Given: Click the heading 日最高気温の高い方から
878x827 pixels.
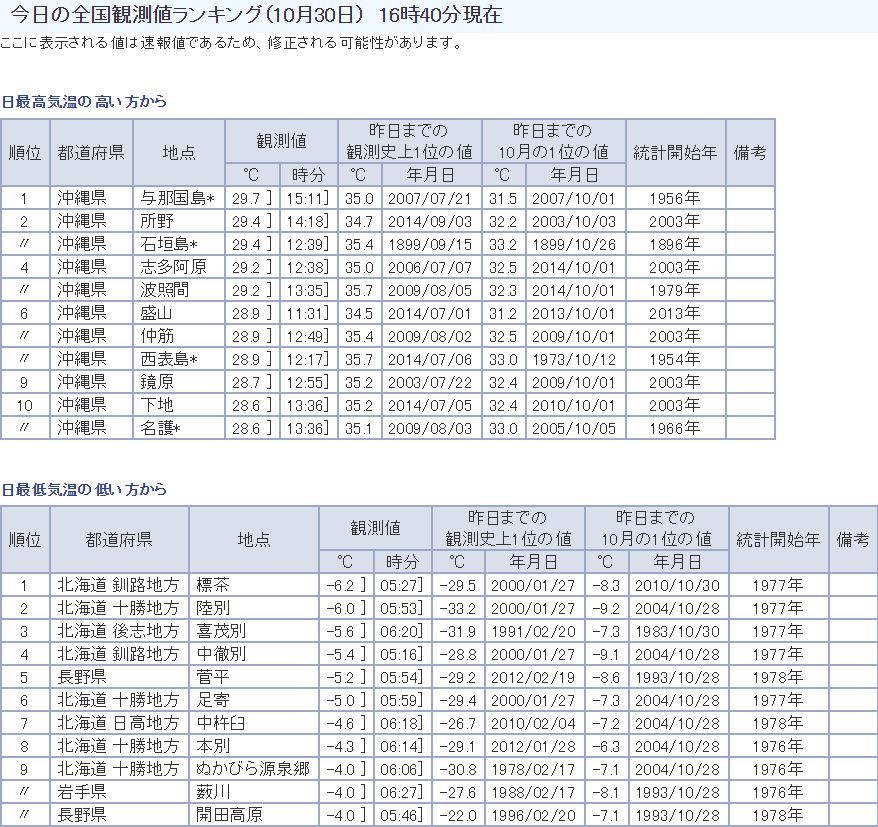Looking at the screenshot, I should 84,101.
